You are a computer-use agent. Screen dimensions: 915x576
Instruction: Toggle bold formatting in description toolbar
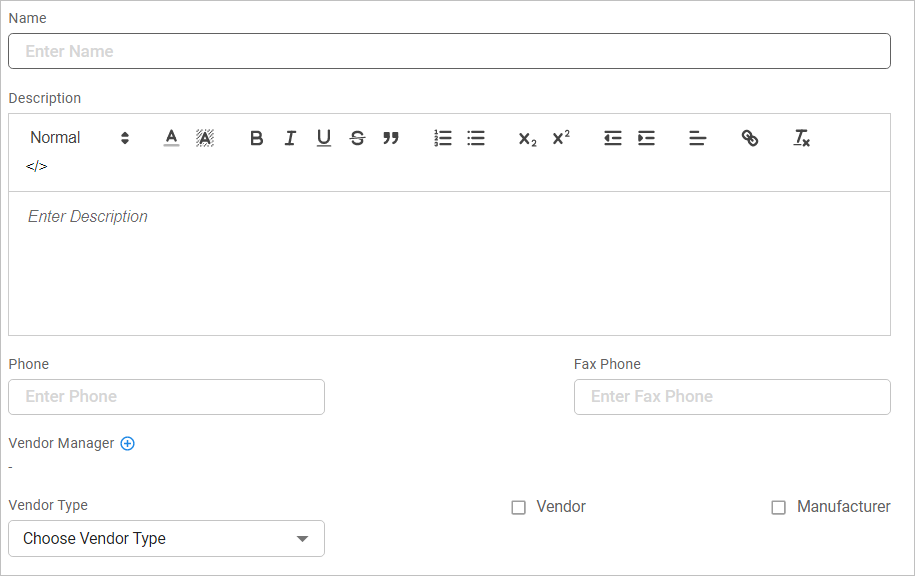pyautogui.click(x=257, y=138)
